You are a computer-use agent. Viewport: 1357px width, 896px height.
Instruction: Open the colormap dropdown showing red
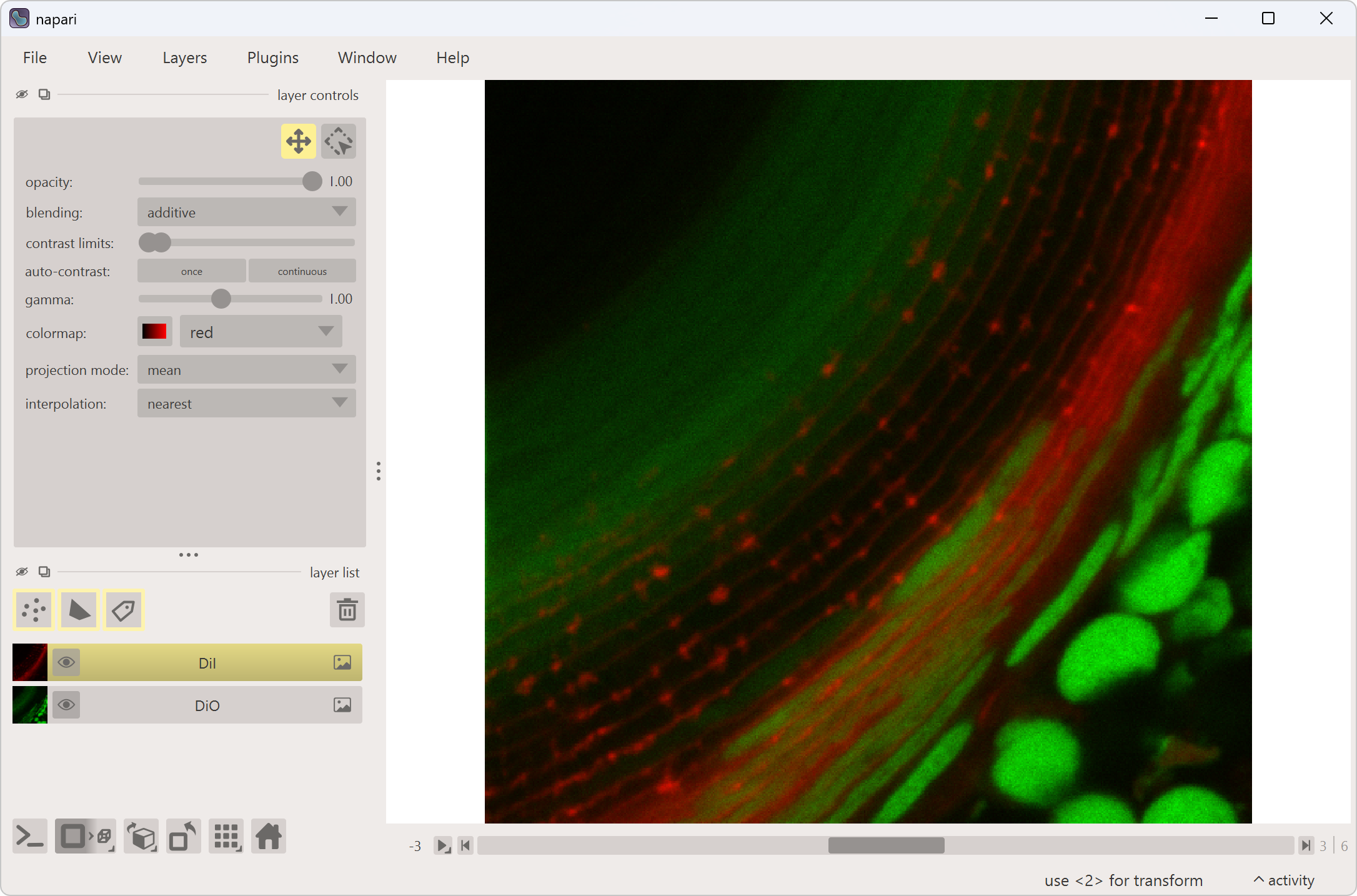click(x=261, y=332)
